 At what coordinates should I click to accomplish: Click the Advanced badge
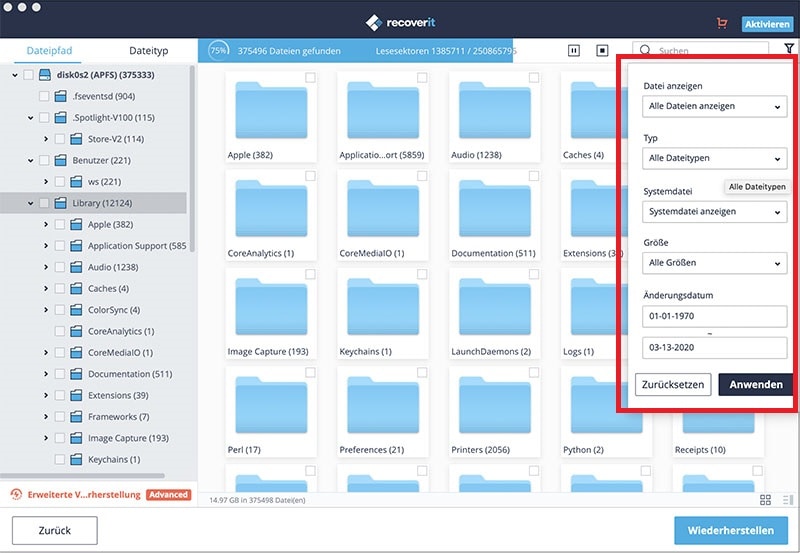click(x=168, y=494)
